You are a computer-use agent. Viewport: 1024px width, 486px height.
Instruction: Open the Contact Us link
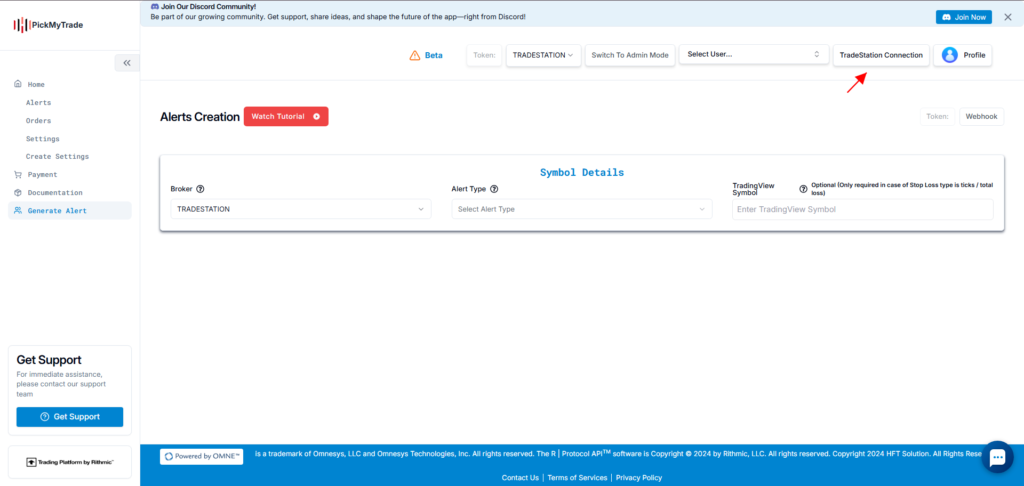[x=520, y=478]
